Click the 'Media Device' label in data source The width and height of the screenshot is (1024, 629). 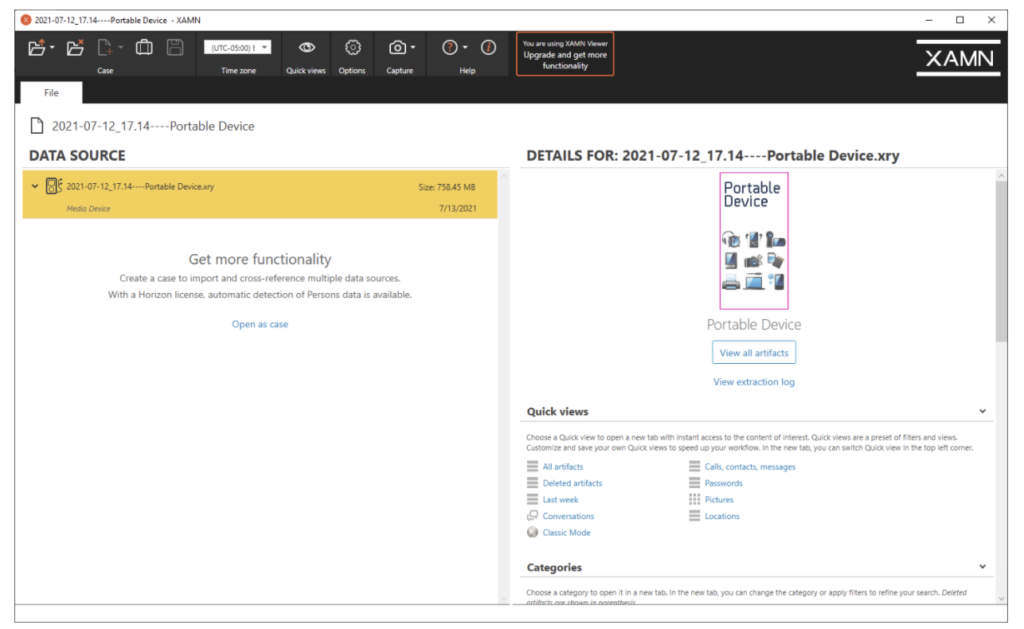coord(88,208)
